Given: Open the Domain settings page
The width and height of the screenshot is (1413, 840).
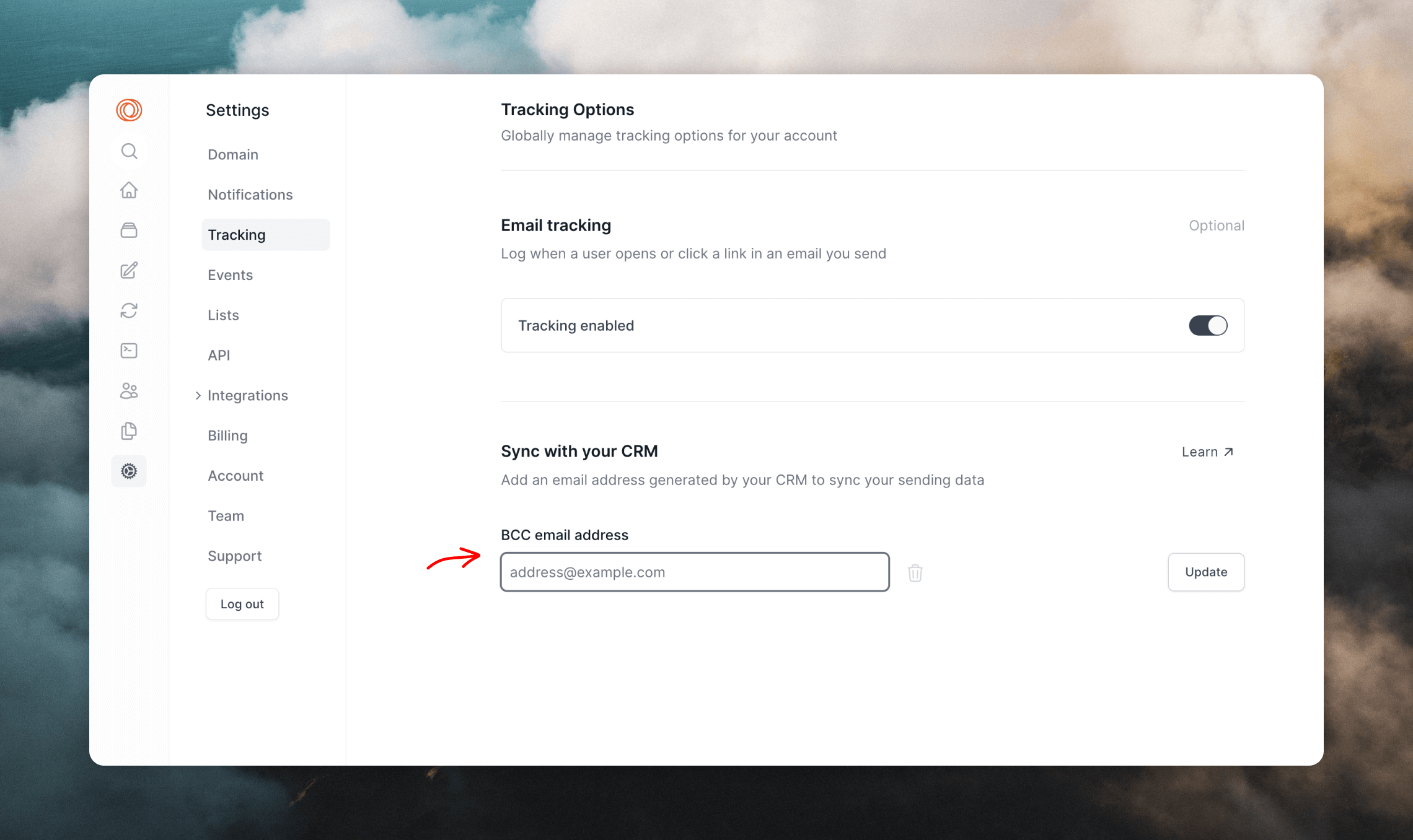Looking at the screenshot, I should pos(233,154).
